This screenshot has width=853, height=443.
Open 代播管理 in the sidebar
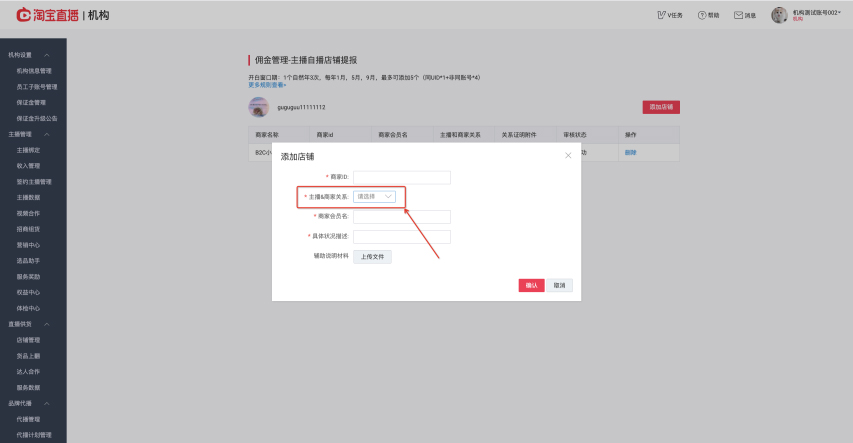pyautogui.click(x=28, y=419)
